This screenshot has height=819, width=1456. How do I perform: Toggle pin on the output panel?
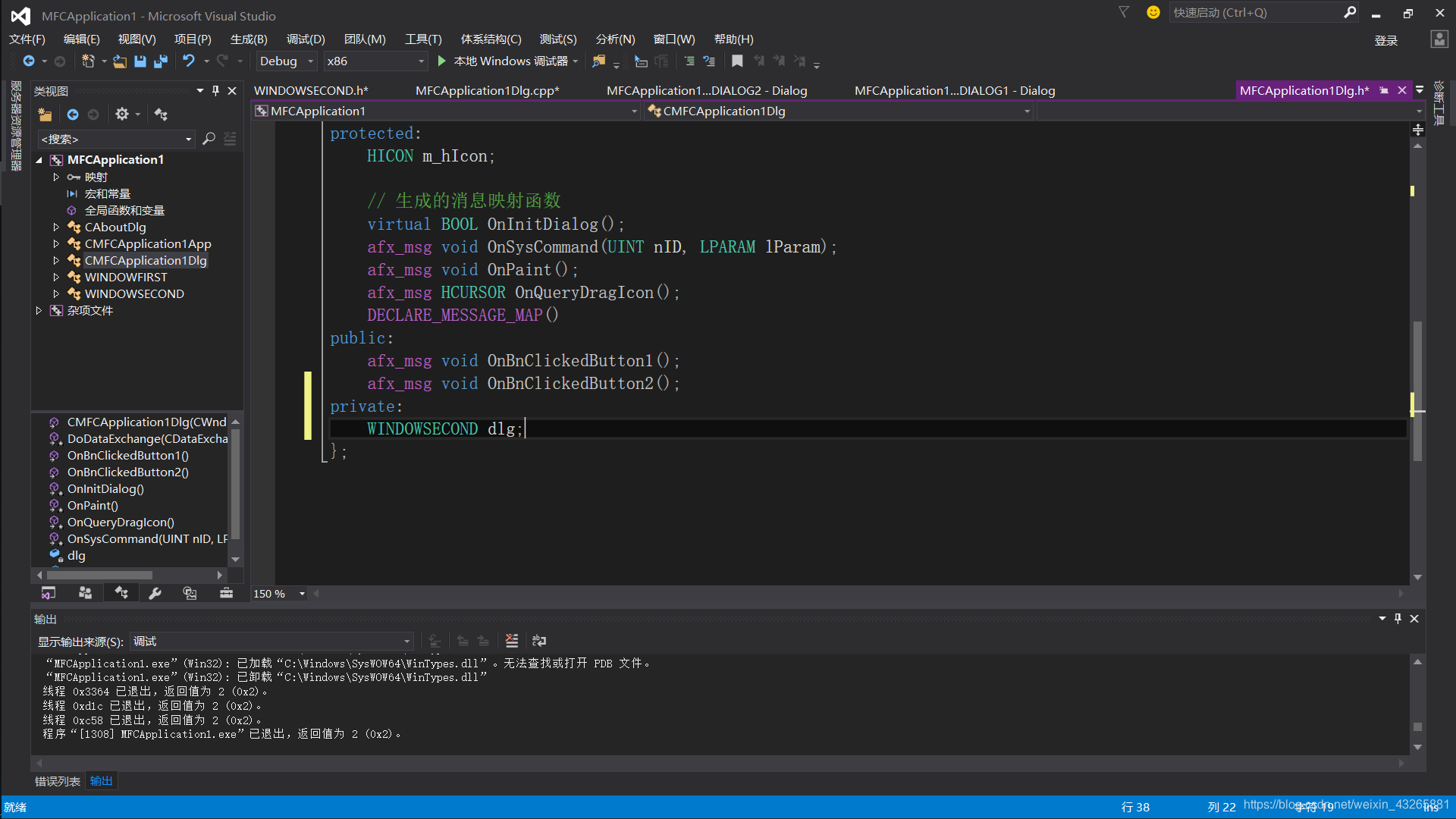1398,619
